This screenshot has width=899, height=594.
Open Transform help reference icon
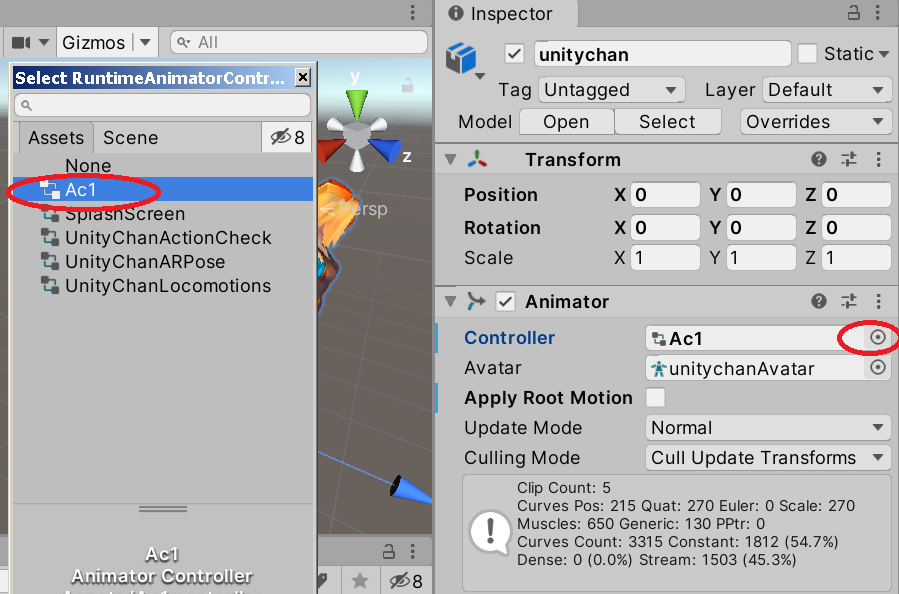pos(819,159)
